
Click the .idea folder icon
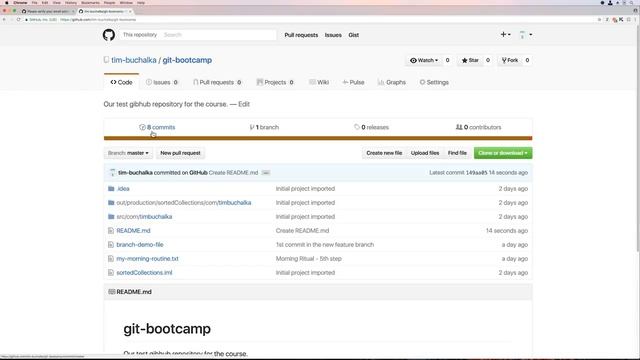point(111,189)
